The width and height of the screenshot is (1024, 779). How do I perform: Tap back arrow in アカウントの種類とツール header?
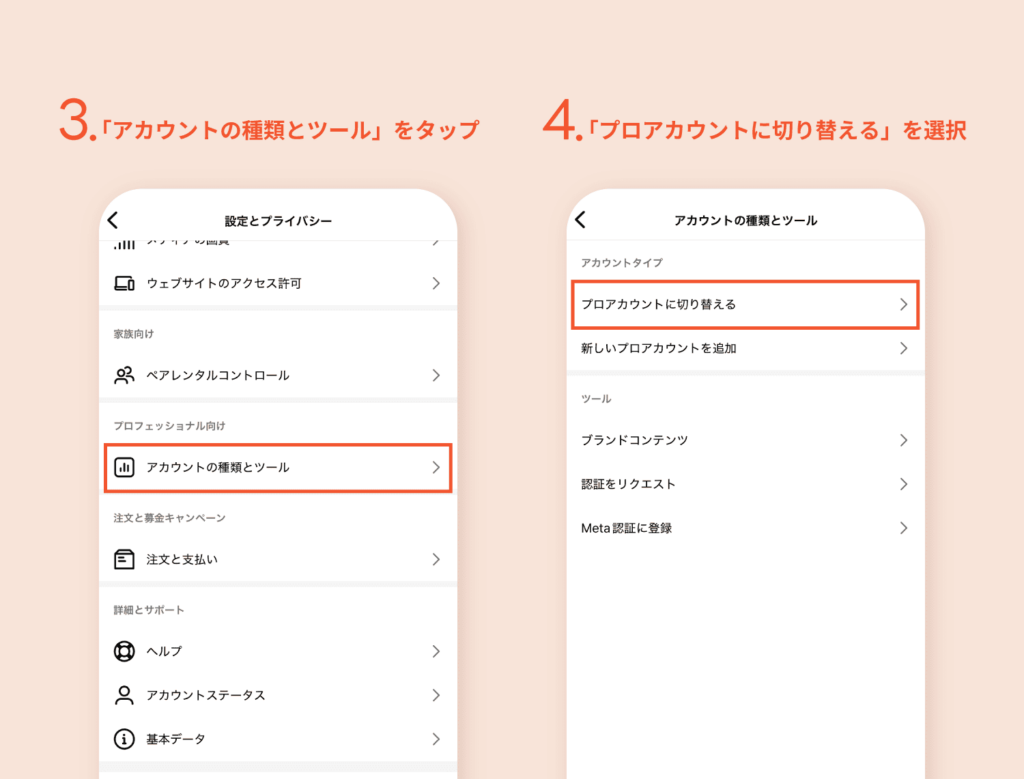pos(581,220)
